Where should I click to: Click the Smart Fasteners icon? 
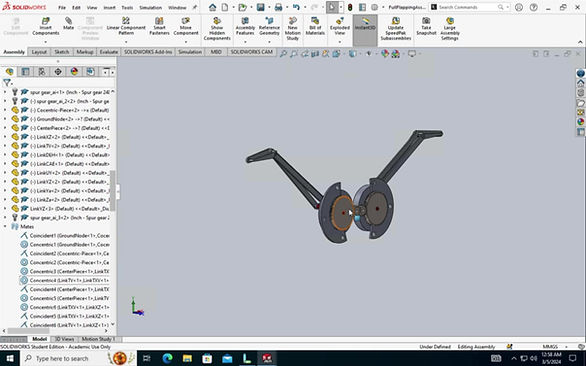coord(159,26)
